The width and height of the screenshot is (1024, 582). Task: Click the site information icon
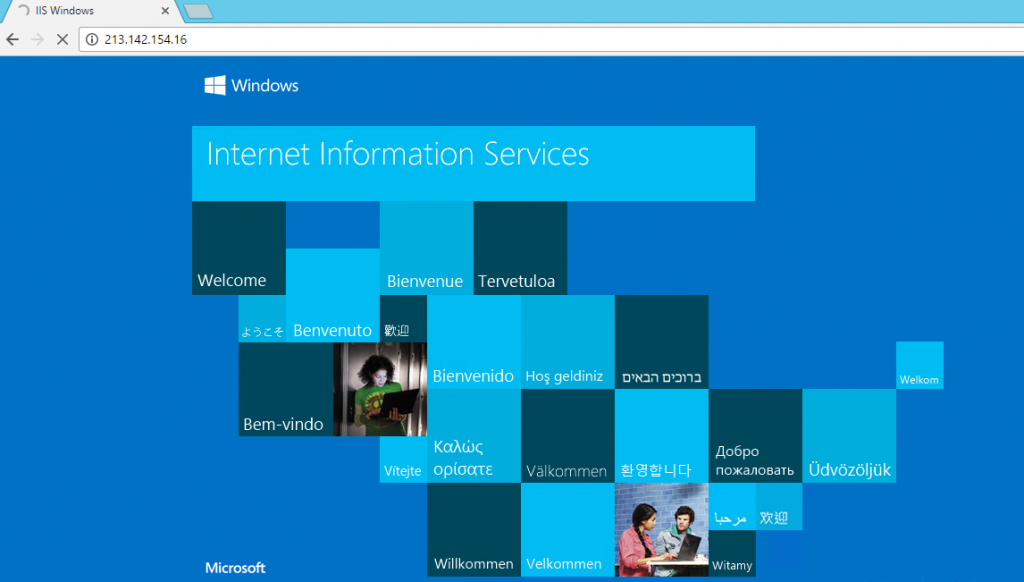92,39
